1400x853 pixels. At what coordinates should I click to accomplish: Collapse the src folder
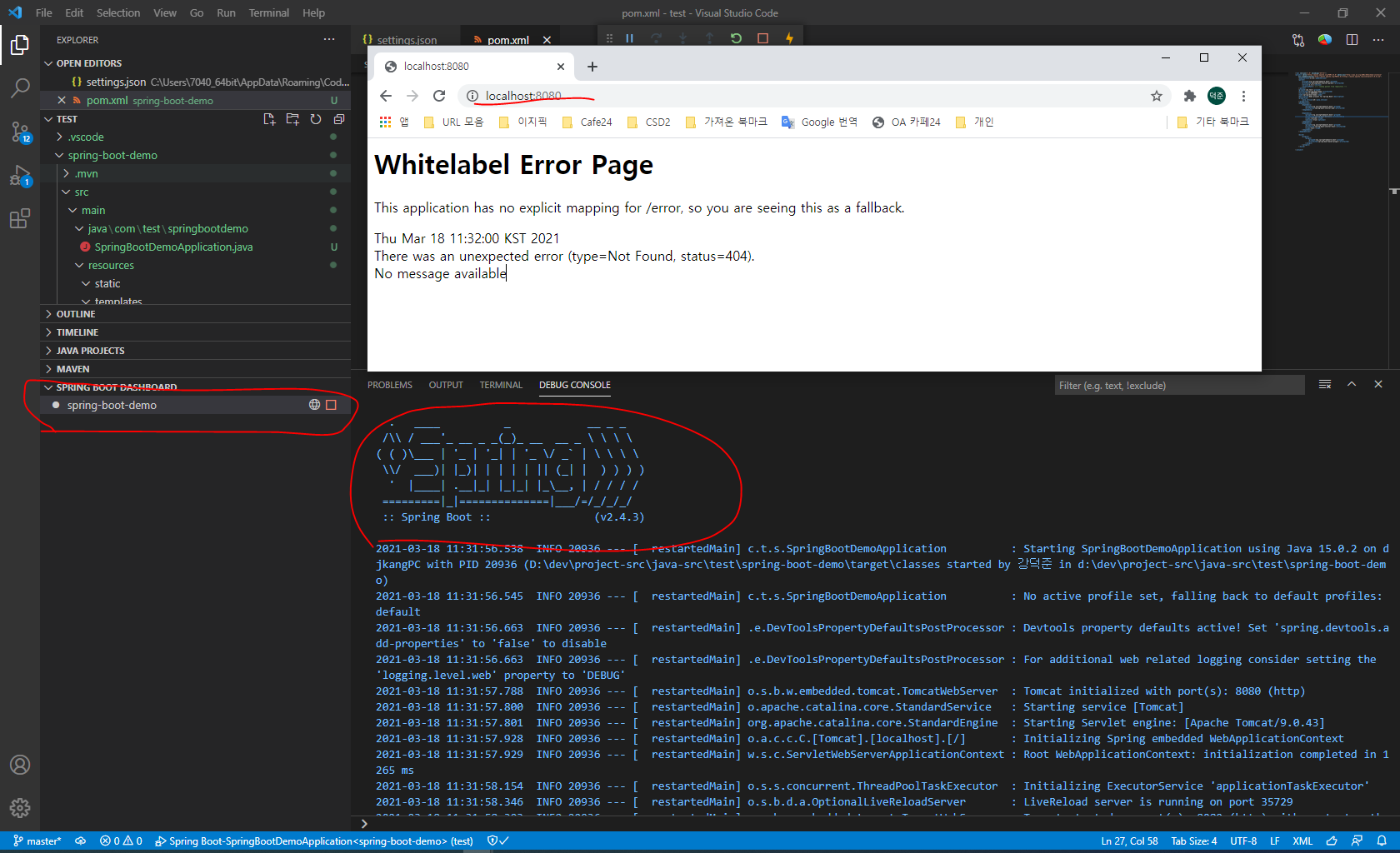coord(81,192)
